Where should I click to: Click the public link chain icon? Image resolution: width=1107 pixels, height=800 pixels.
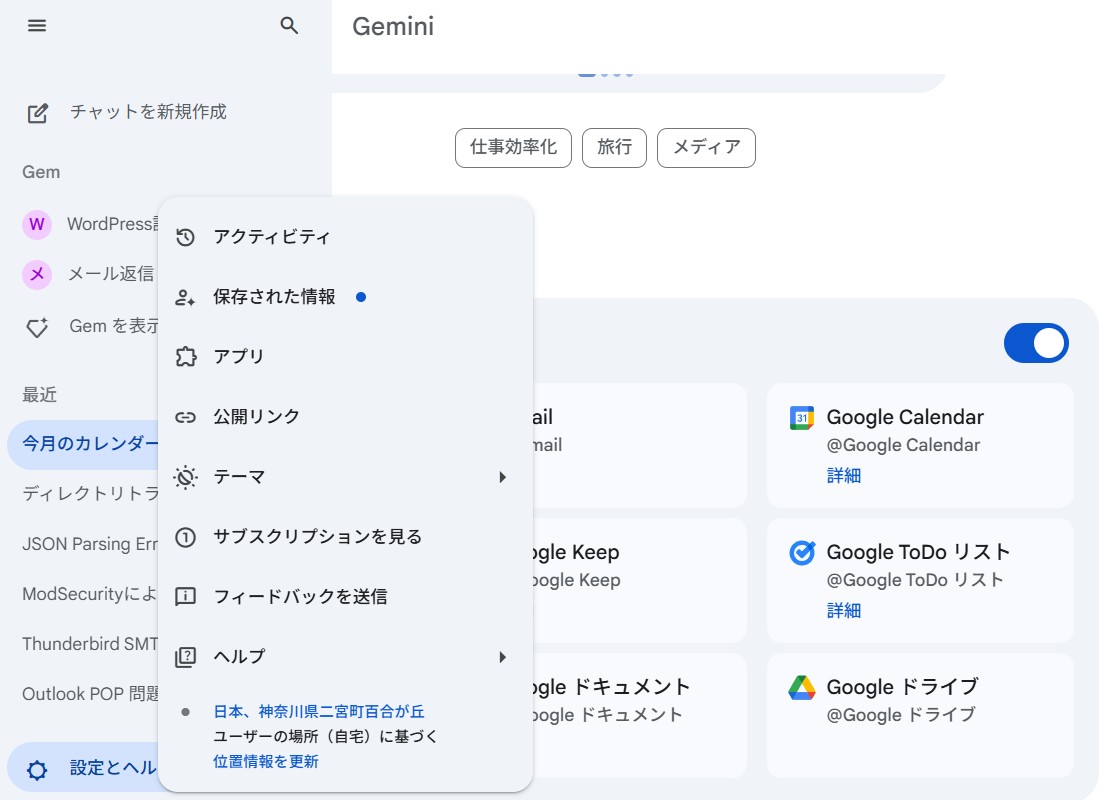[185, 417]
